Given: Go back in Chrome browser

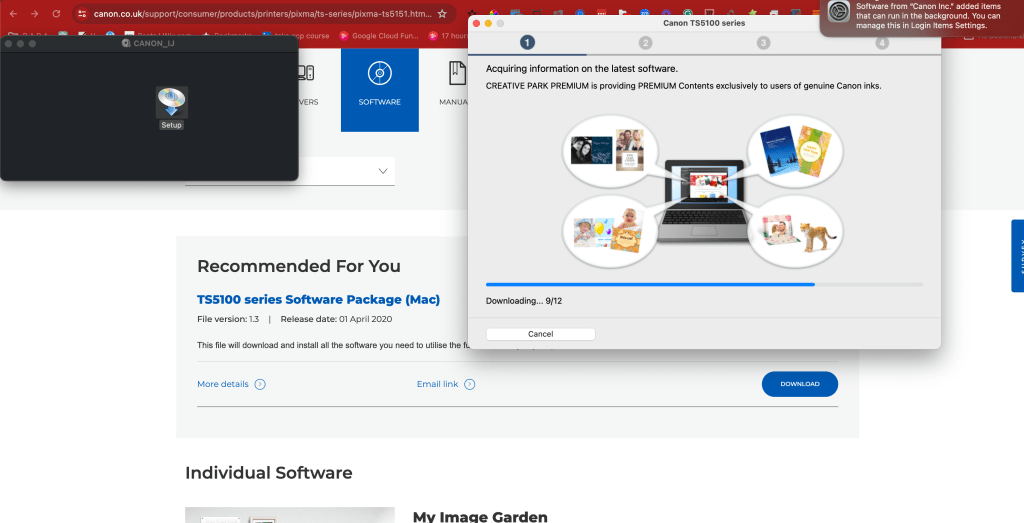Looking at the screenshot, I should pyautogui.click(x=13, y=14).
